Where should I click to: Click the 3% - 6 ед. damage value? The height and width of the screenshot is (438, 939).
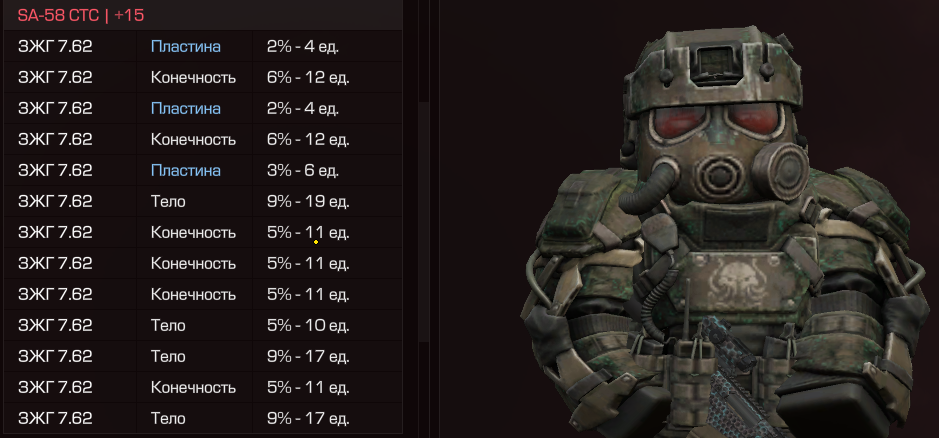coord(302,170)
